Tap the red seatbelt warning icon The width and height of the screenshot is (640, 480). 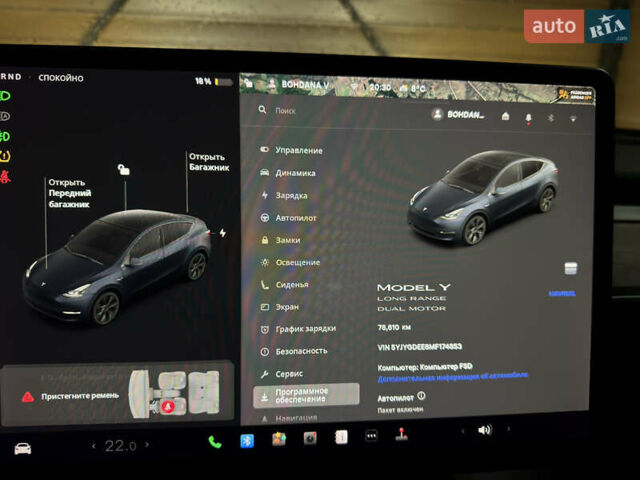tap(5, 176)
